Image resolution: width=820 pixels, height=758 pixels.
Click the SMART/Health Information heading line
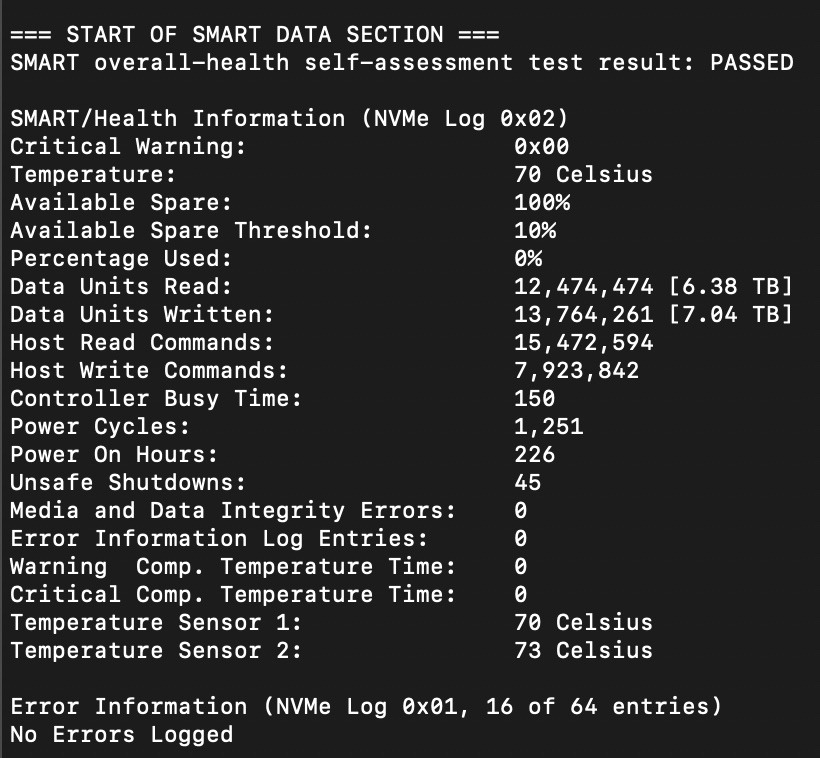(290, 119)
